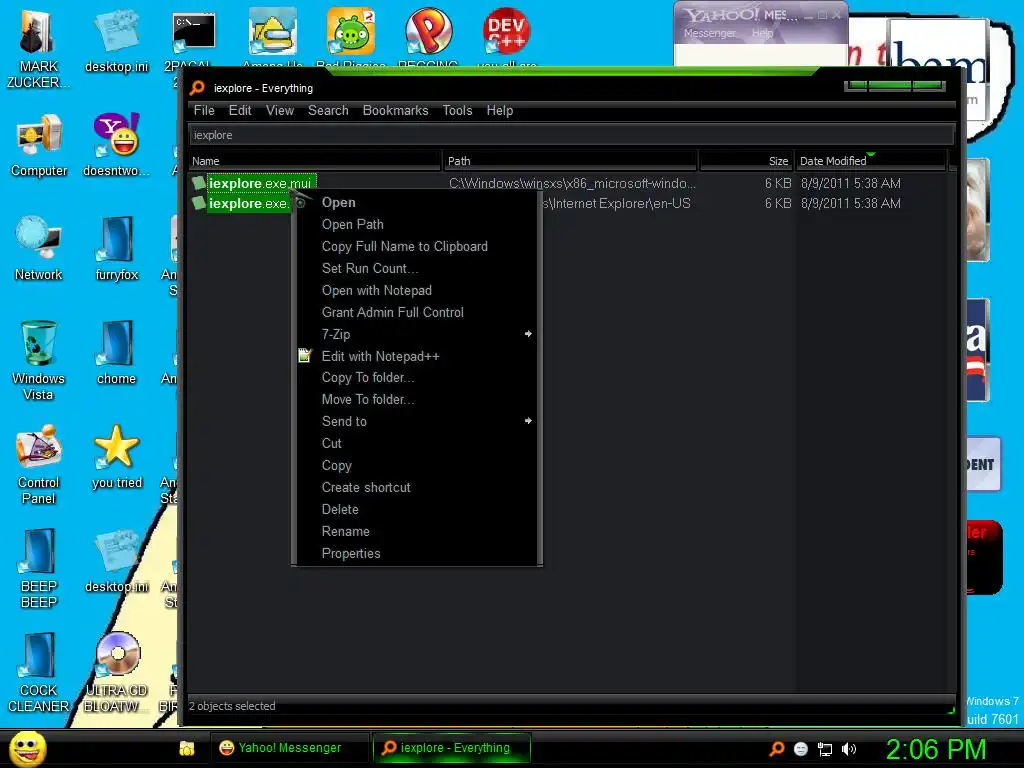
Task: Open the File menu in Everything
Action: [204, 110]
